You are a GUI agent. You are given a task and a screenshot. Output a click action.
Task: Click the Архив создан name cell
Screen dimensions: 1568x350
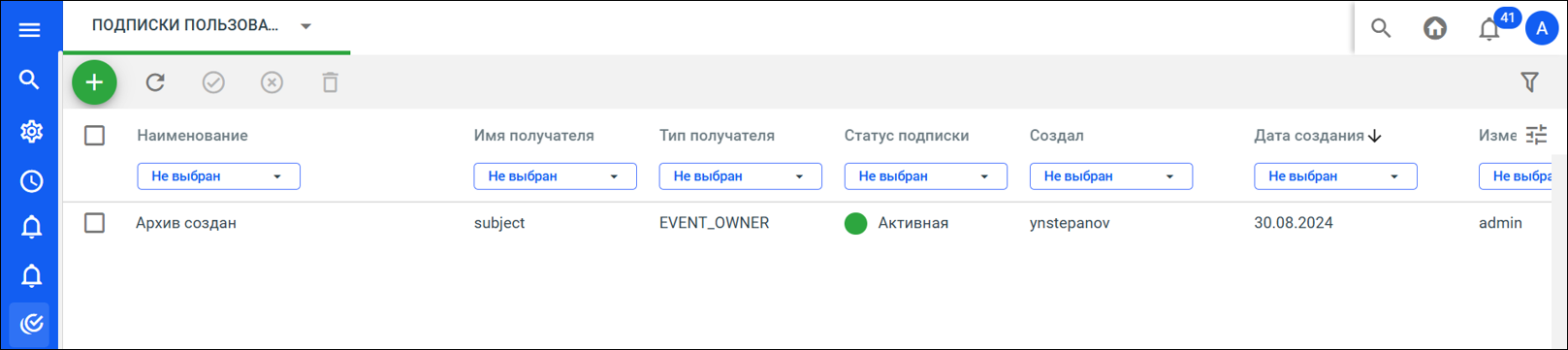[186, 223]
